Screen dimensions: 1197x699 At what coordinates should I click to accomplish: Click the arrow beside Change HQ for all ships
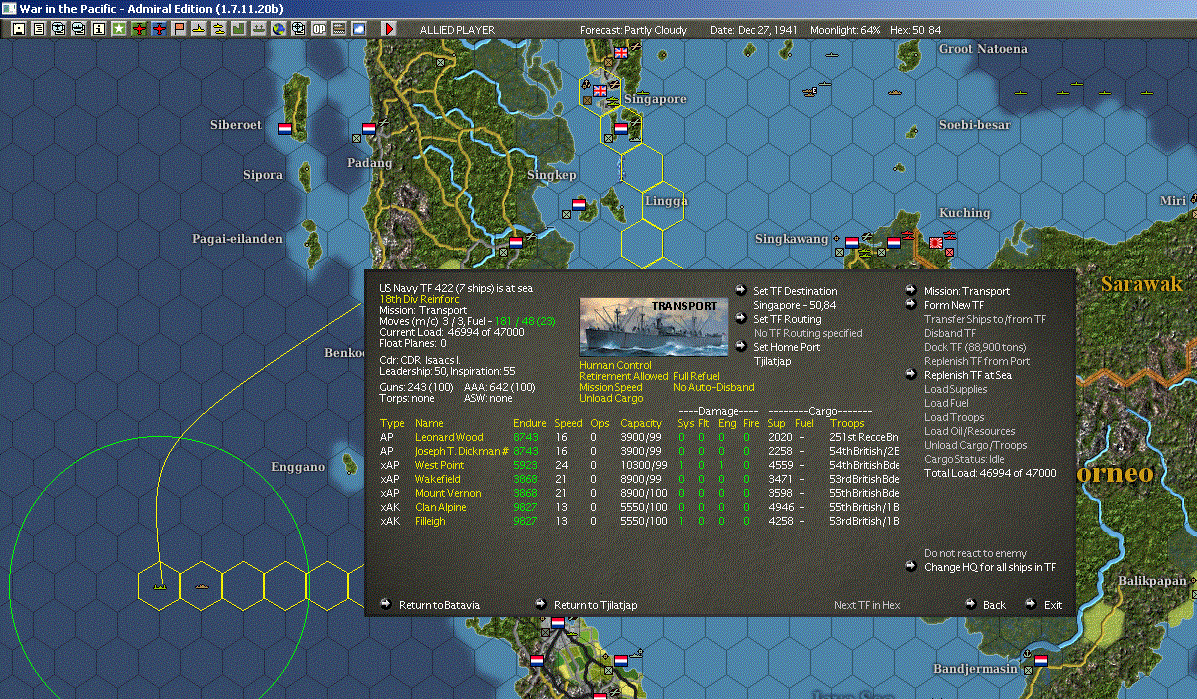pos(911,566)
